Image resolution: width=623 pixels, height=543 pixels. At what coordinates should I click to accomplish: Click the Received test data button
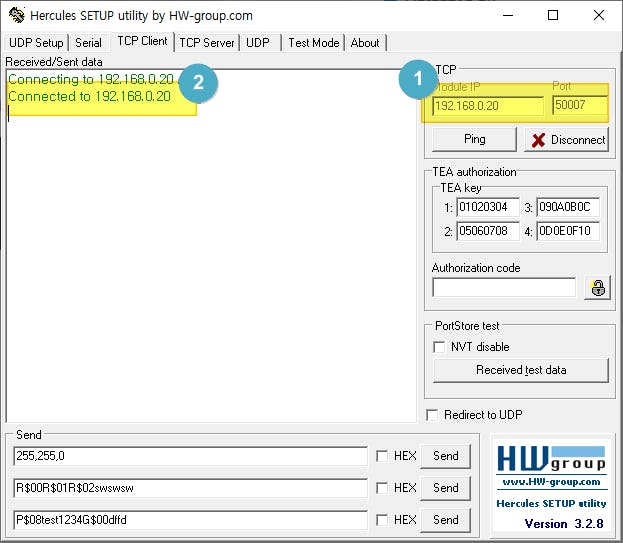pyautogui.click(x=521, y=370)
